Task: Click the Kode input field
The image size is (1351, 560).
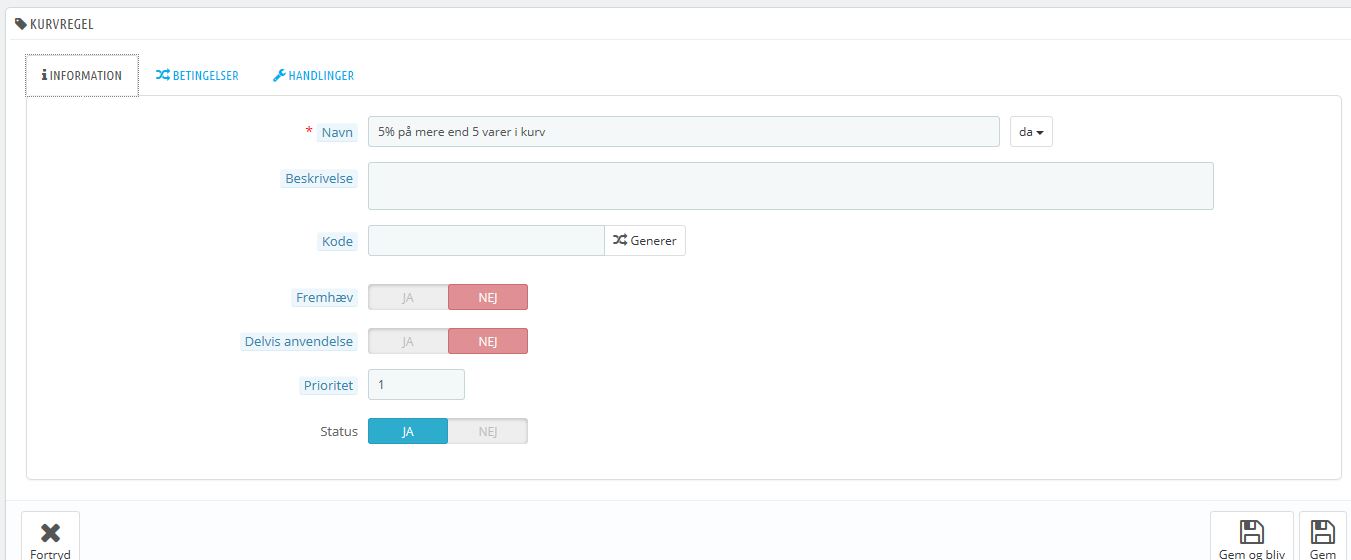Action: tap(486, 240)
